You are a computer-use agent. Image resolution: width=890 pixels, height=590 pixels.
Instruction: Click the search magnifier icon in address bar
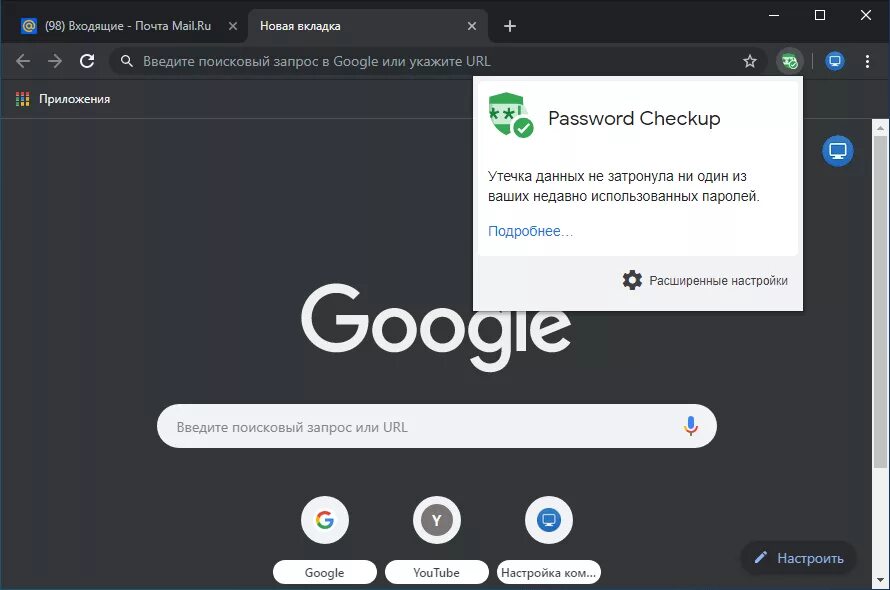coord(127,61)
